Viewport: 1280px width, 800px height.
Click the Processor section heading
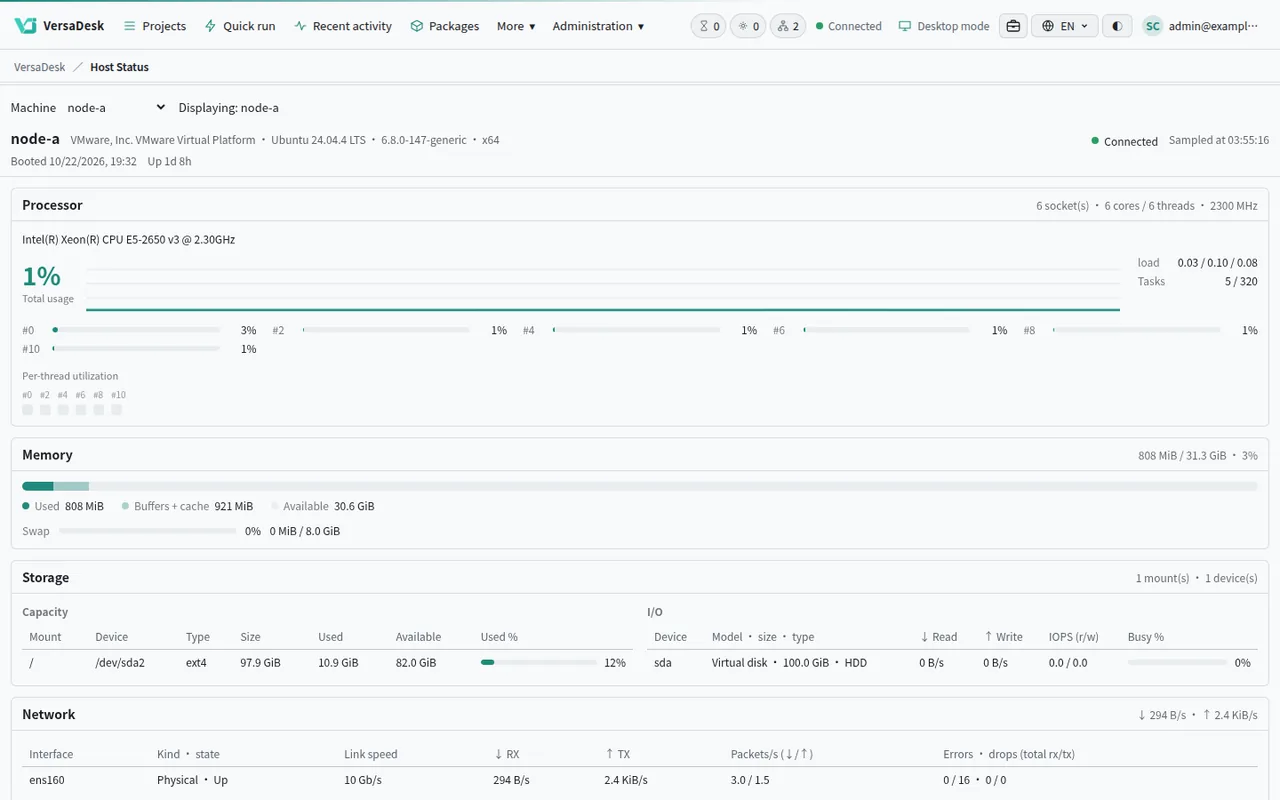(52, 205)
